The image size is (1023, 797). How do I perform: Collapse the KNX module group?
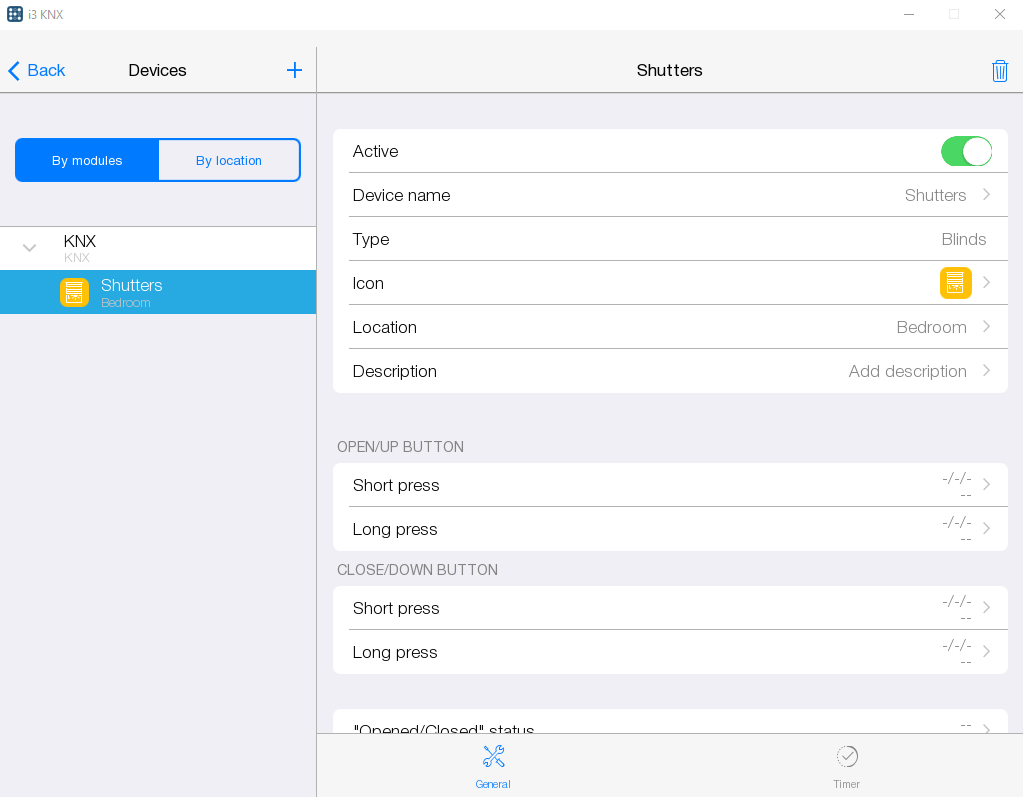tap(30, 247)
